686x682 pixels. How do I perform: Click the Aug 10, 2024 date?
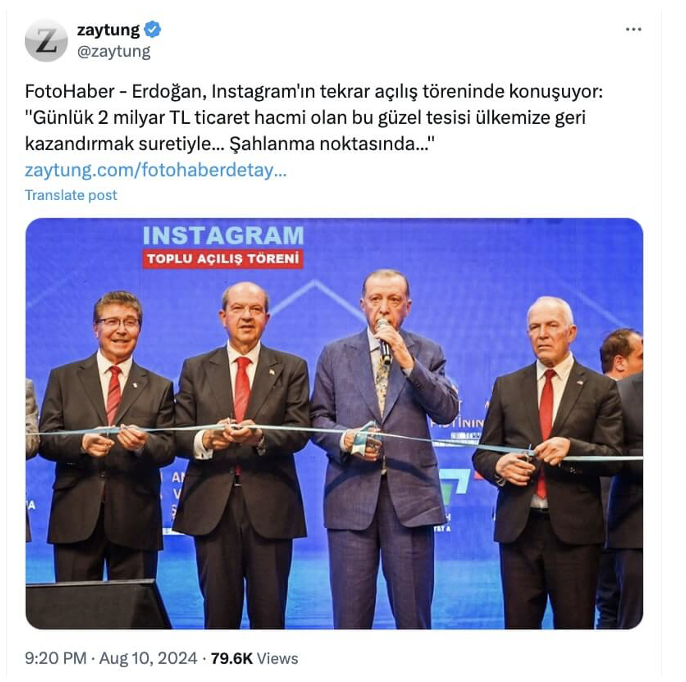click(x=148, y=658)
